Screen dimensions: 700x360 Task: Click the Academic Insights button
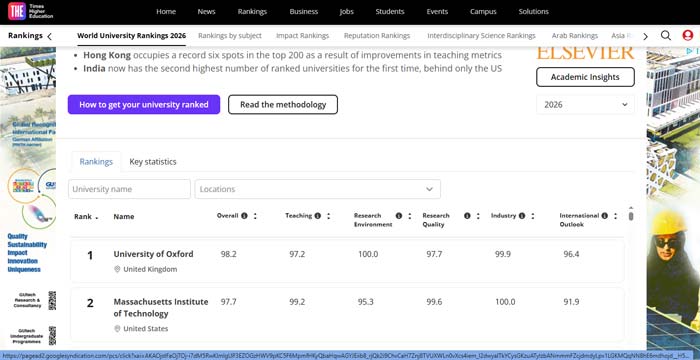pyautogui.click(x=585, y=77)
